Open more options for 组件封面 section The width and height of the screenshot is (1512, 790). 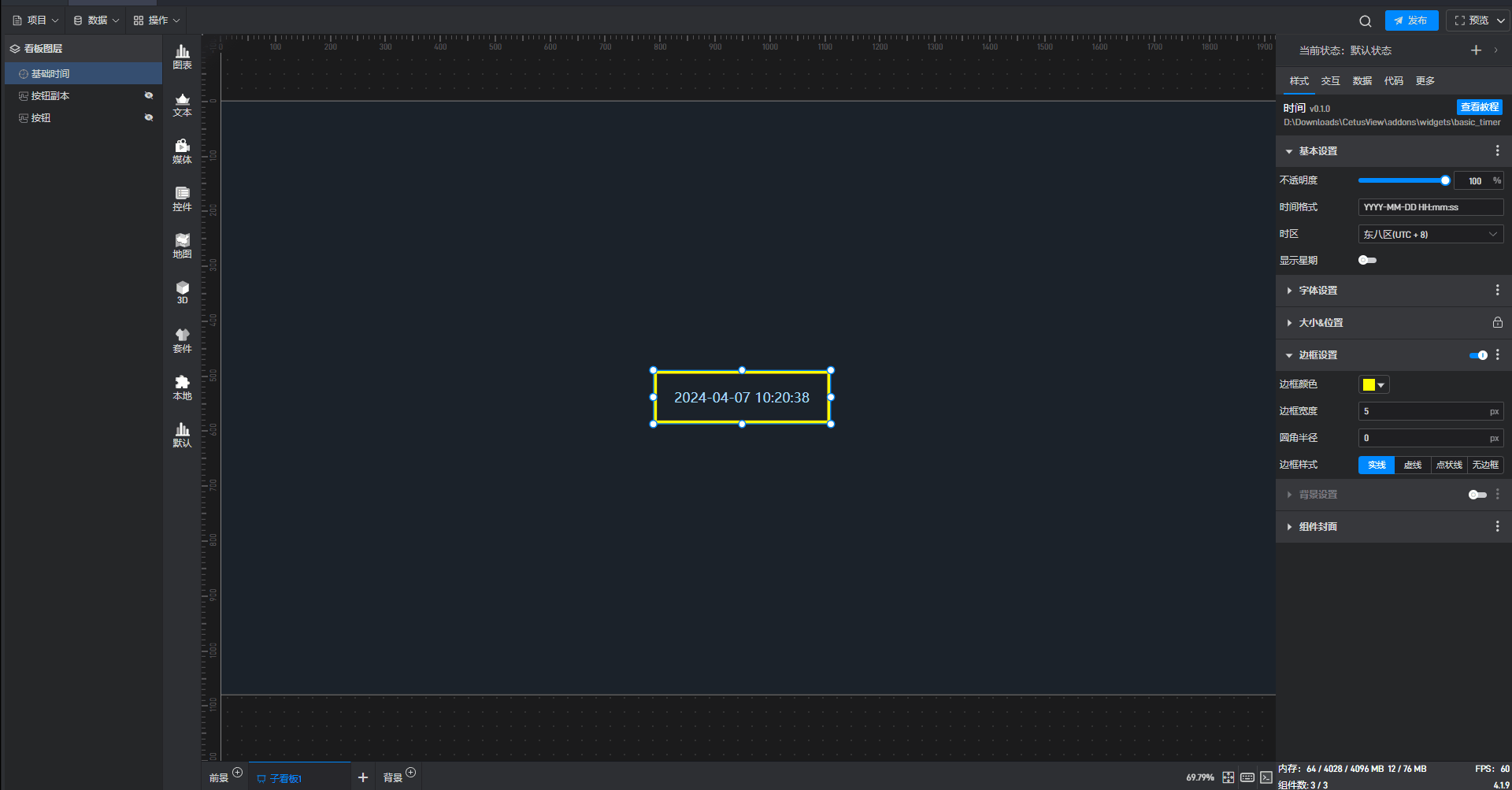click(x=1497, y=526)
